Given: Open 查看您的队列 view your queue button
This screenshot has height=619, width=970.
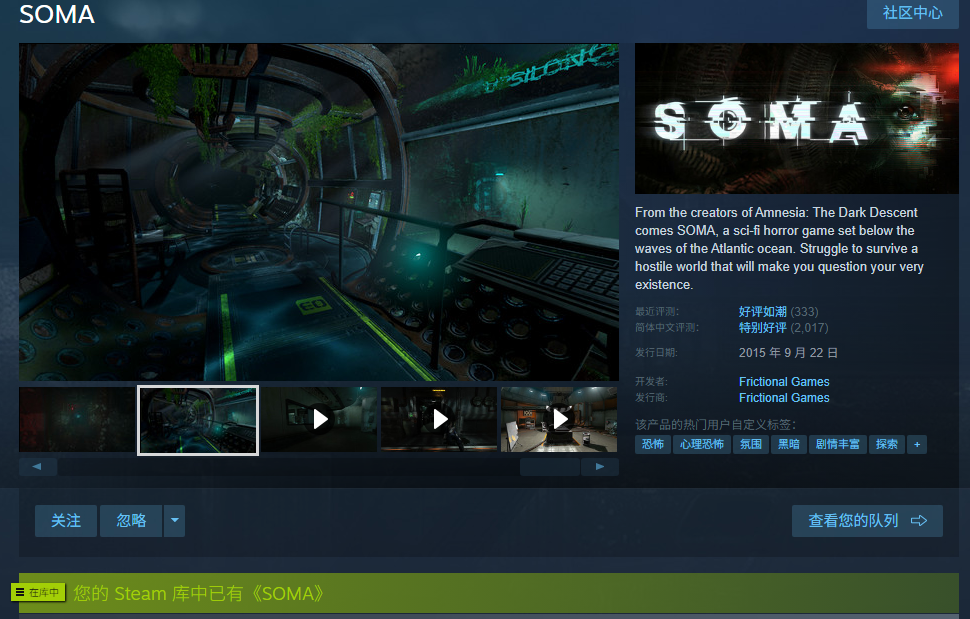Looking at the screenshot, I should [x=867, y=521].
